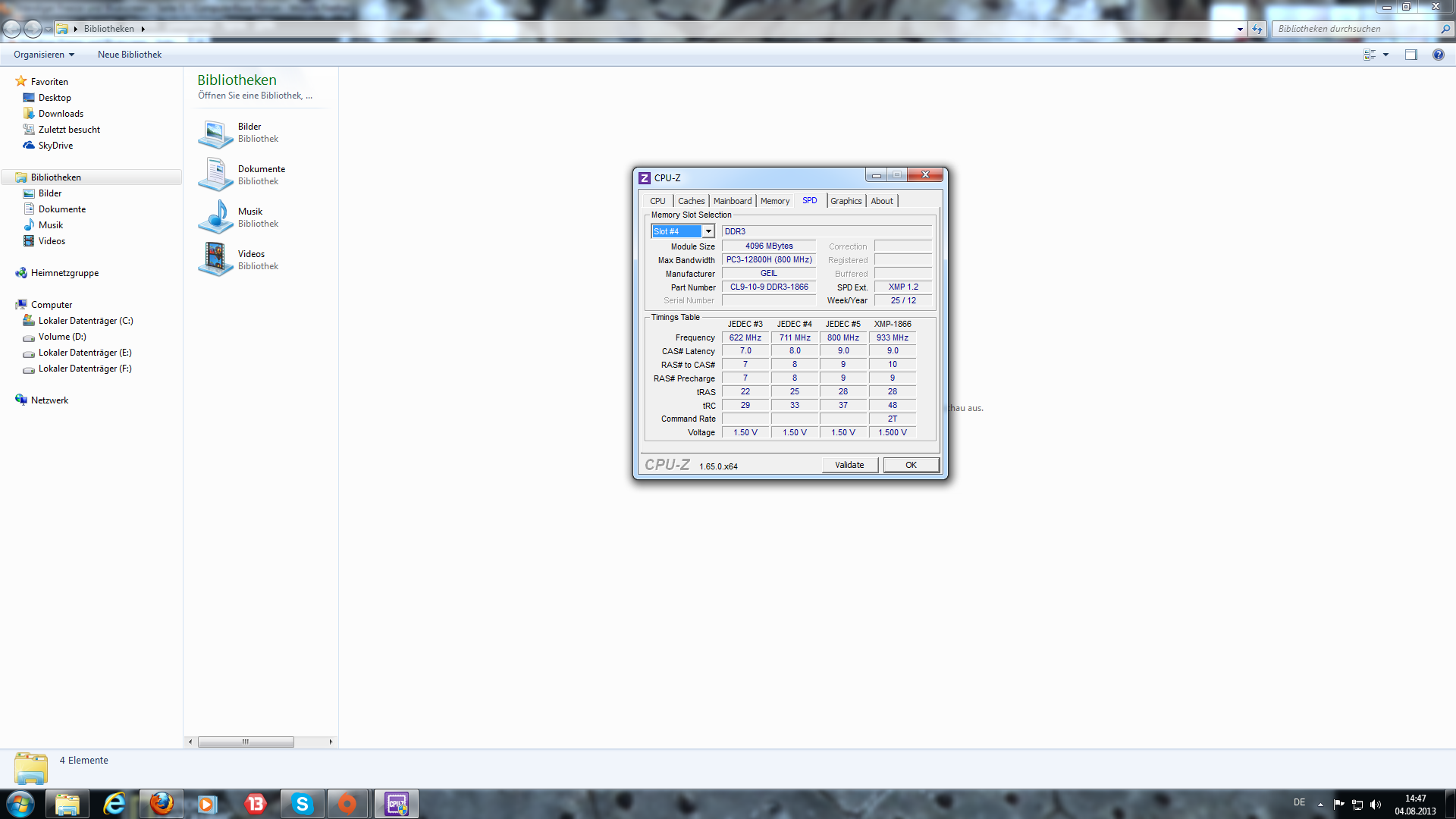Open the Organisieren dropdown menu
Image resolution: width=1456 pixels, height=819 pixels.
click(x=44, y=55)
